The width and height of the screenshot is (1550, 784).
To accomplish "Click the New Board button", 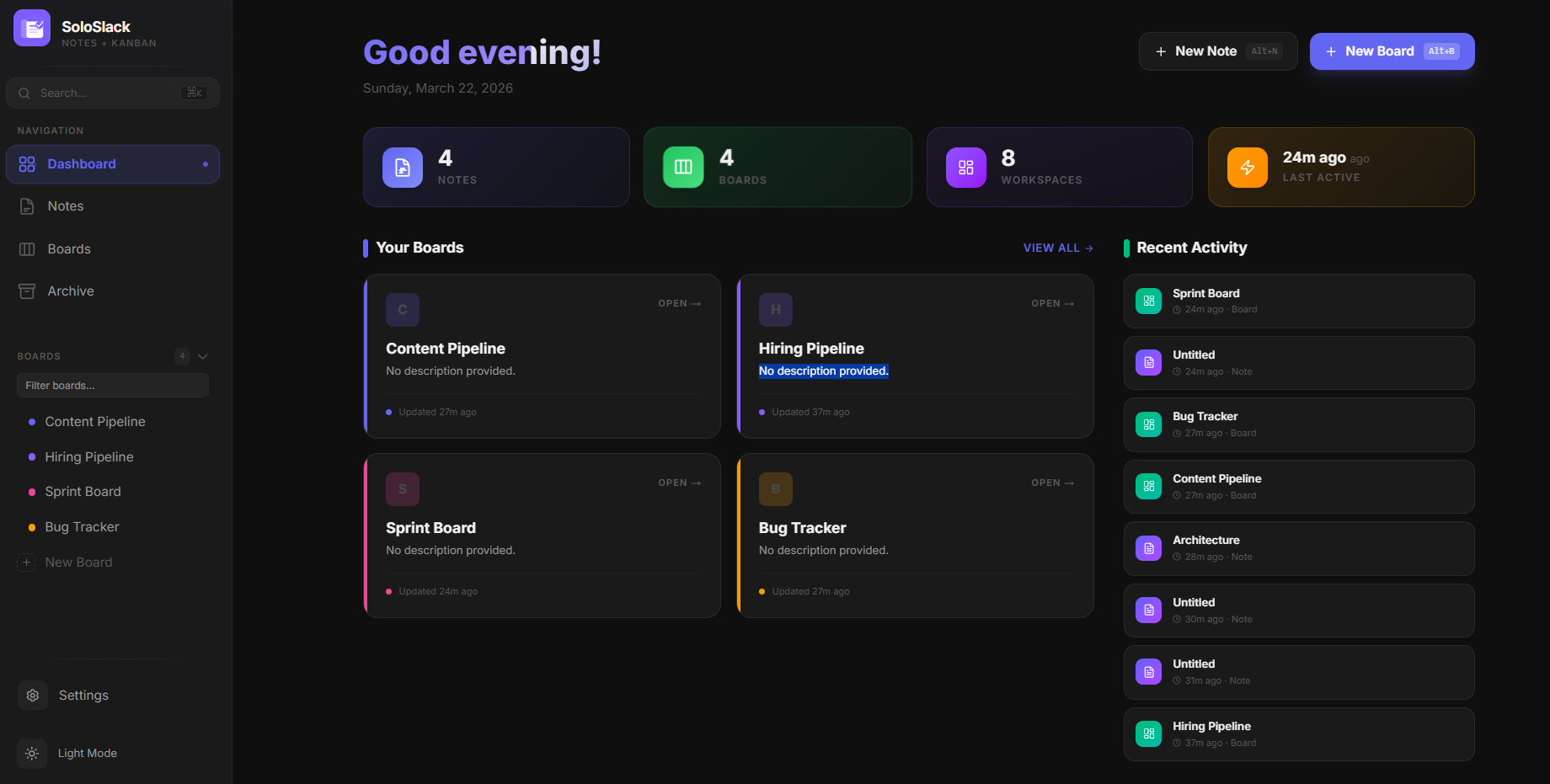I will point(1391,51).
